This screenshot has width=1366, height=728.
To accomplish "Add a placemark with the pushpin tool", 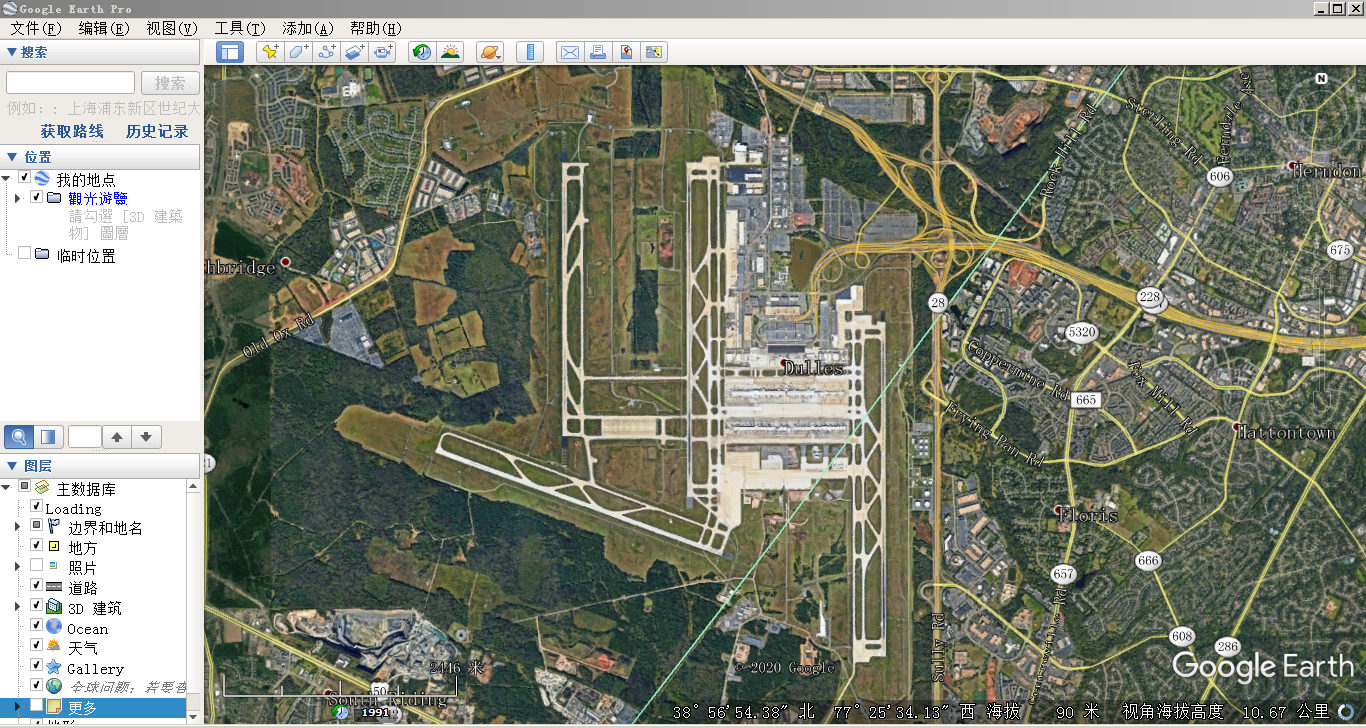I will (x=269, y=52).
